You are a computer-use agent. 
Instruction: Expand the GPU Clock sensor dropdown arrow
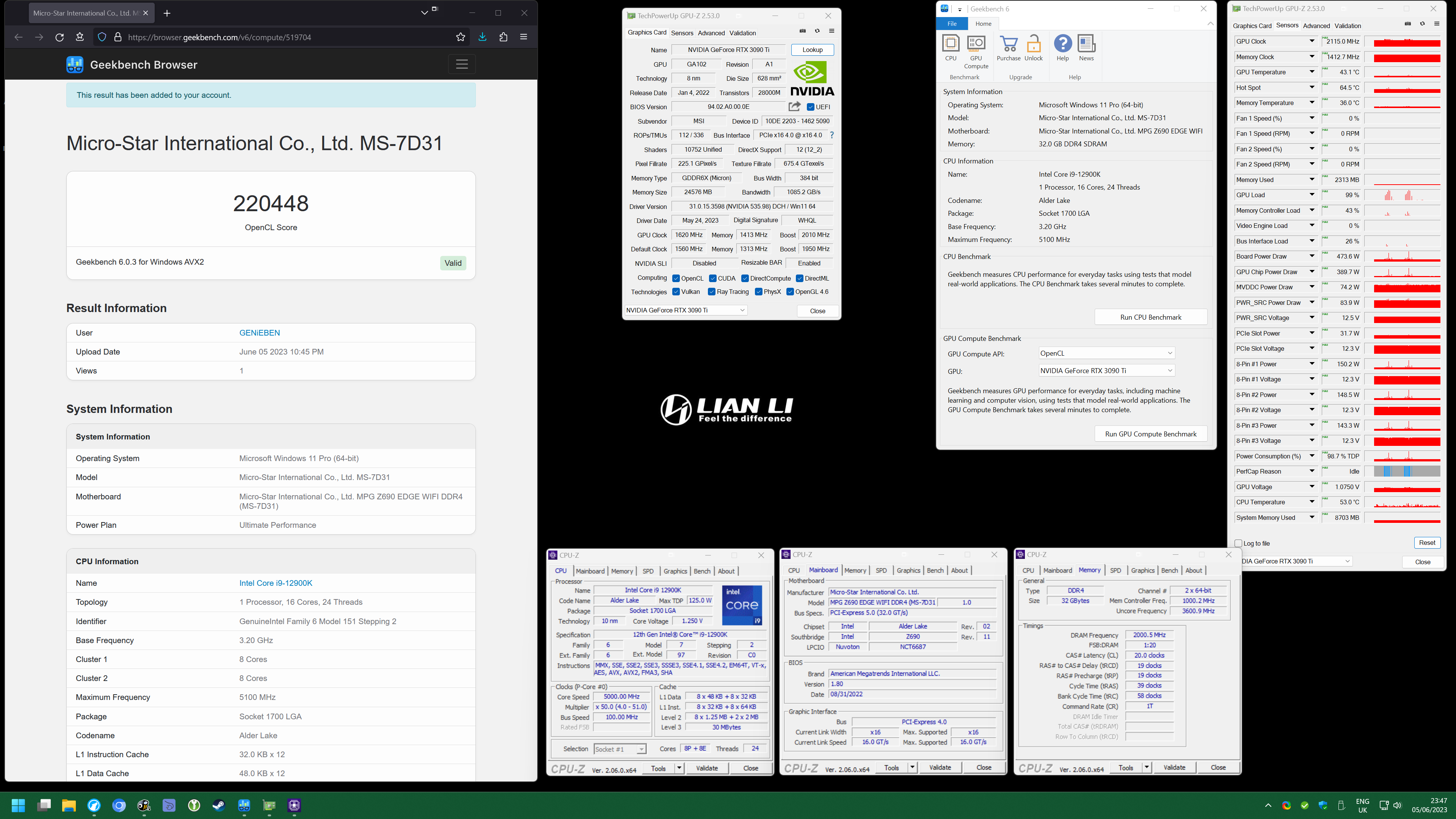(x=1312, y=41)
